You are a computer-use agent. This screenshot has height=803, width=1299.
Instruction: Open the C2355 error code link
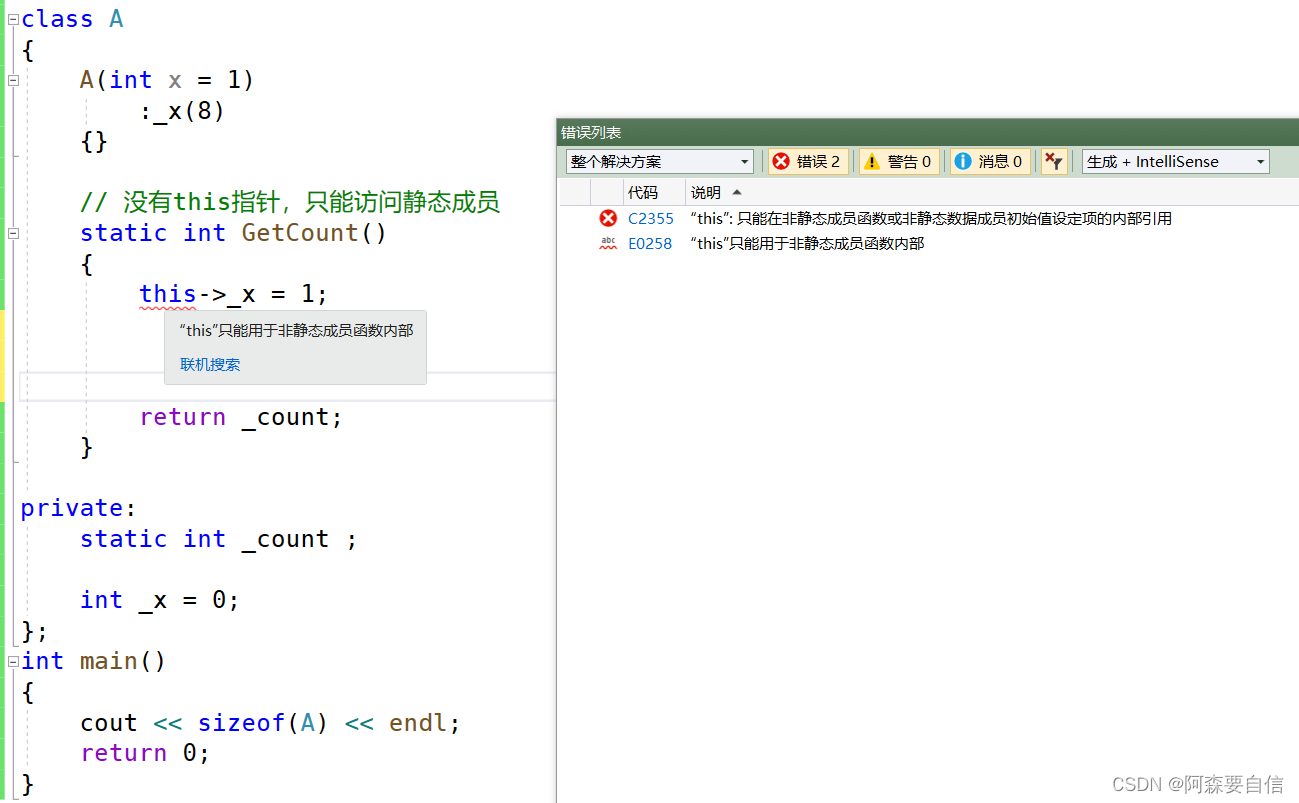[x=651, y=218]
